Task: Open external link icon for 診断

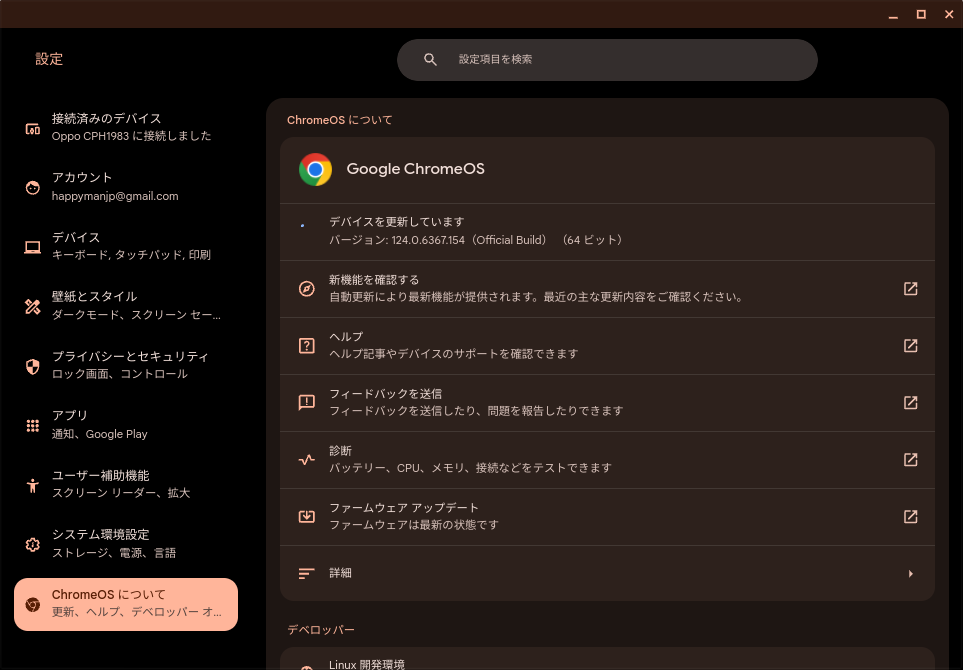Action: pos(910,459)
